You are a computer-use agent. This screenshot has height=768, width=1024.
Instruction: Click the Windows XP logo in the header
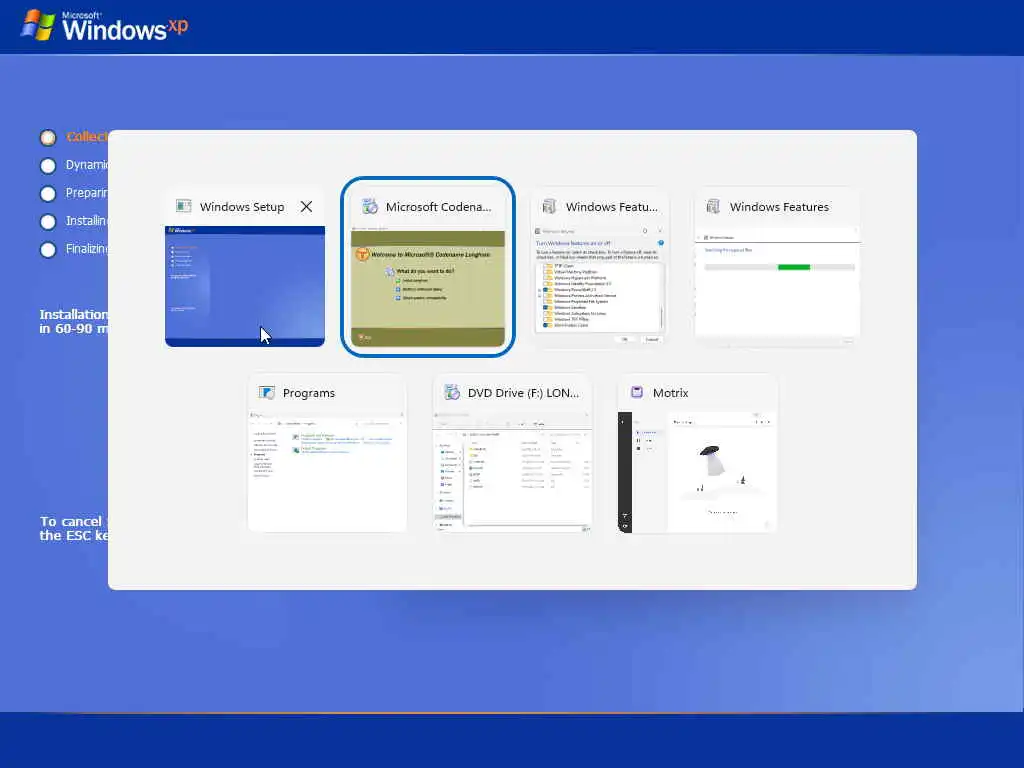tap(104, 26)
